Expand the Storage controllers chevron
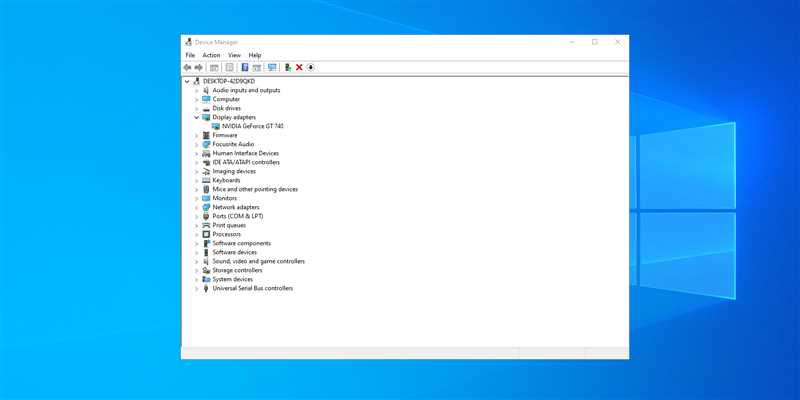 [196, 270]
